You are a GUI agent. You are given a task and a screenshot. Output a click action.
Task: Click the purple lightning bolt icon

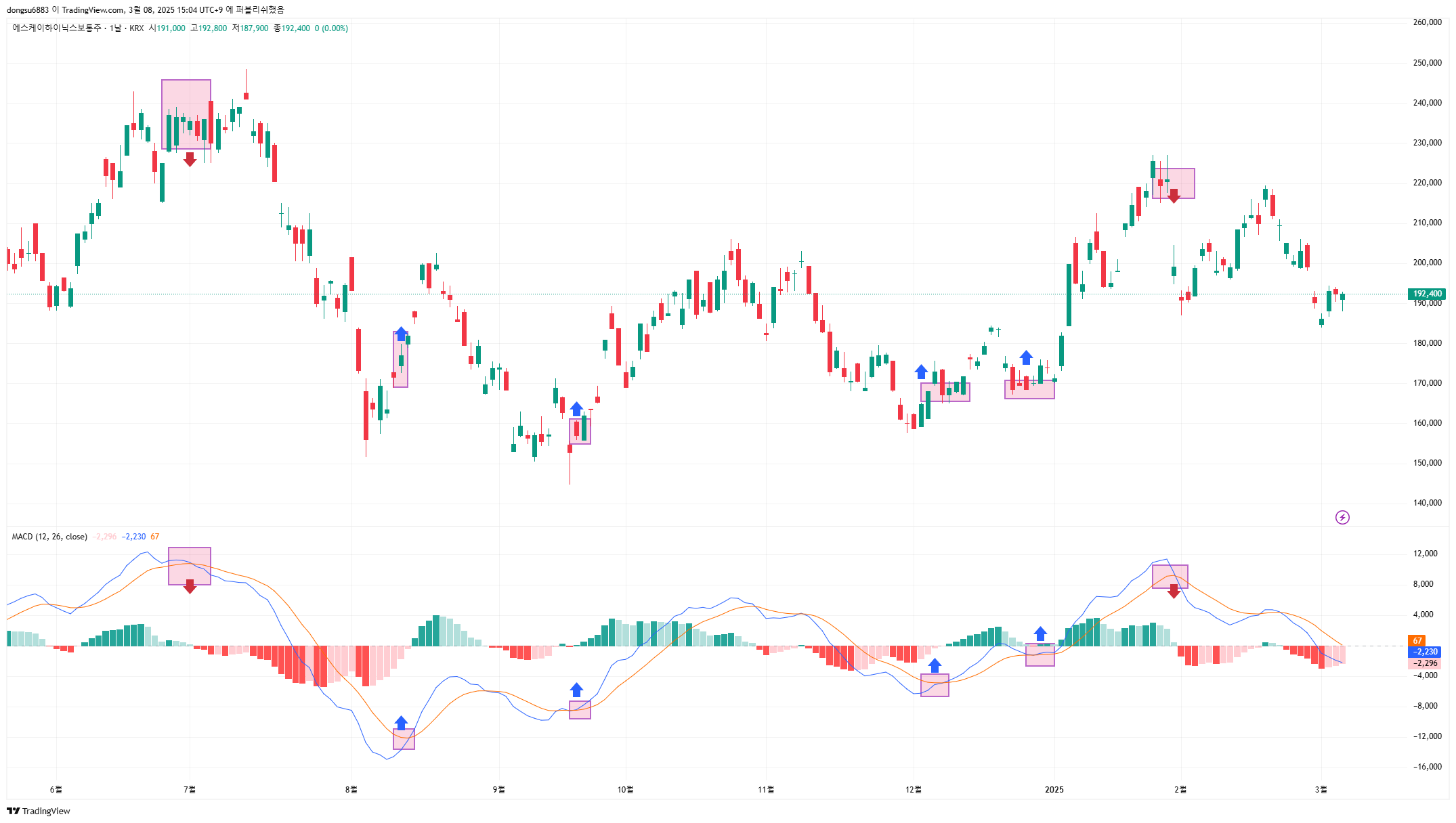[1342, 518]
